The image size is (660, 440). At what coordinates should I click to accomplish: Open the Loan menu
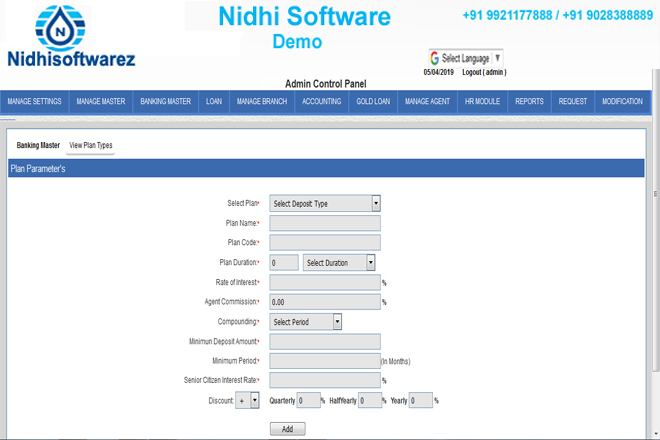(214, 101)
